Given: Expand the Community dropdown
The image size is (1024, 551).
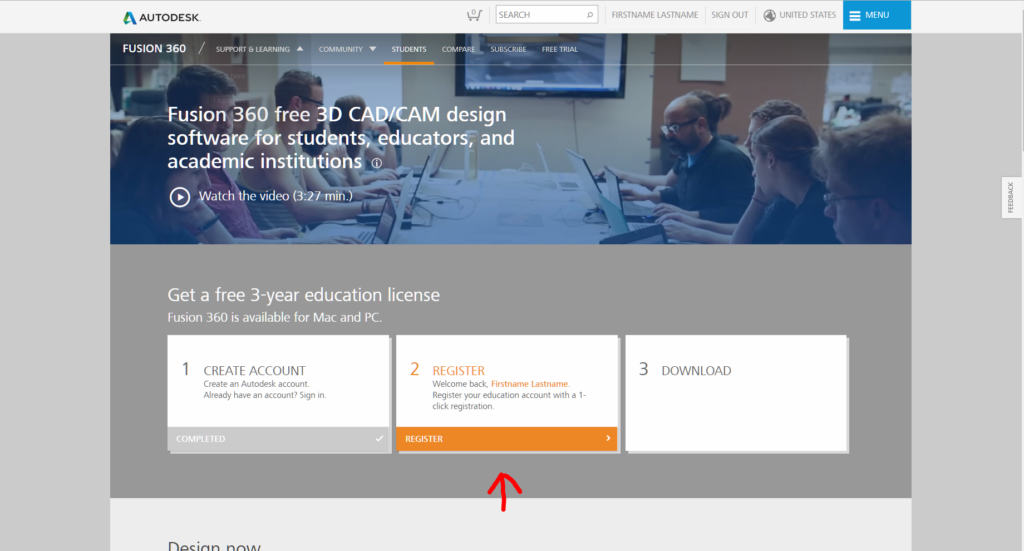Looking at the screenshot, I should coord(347,49).
